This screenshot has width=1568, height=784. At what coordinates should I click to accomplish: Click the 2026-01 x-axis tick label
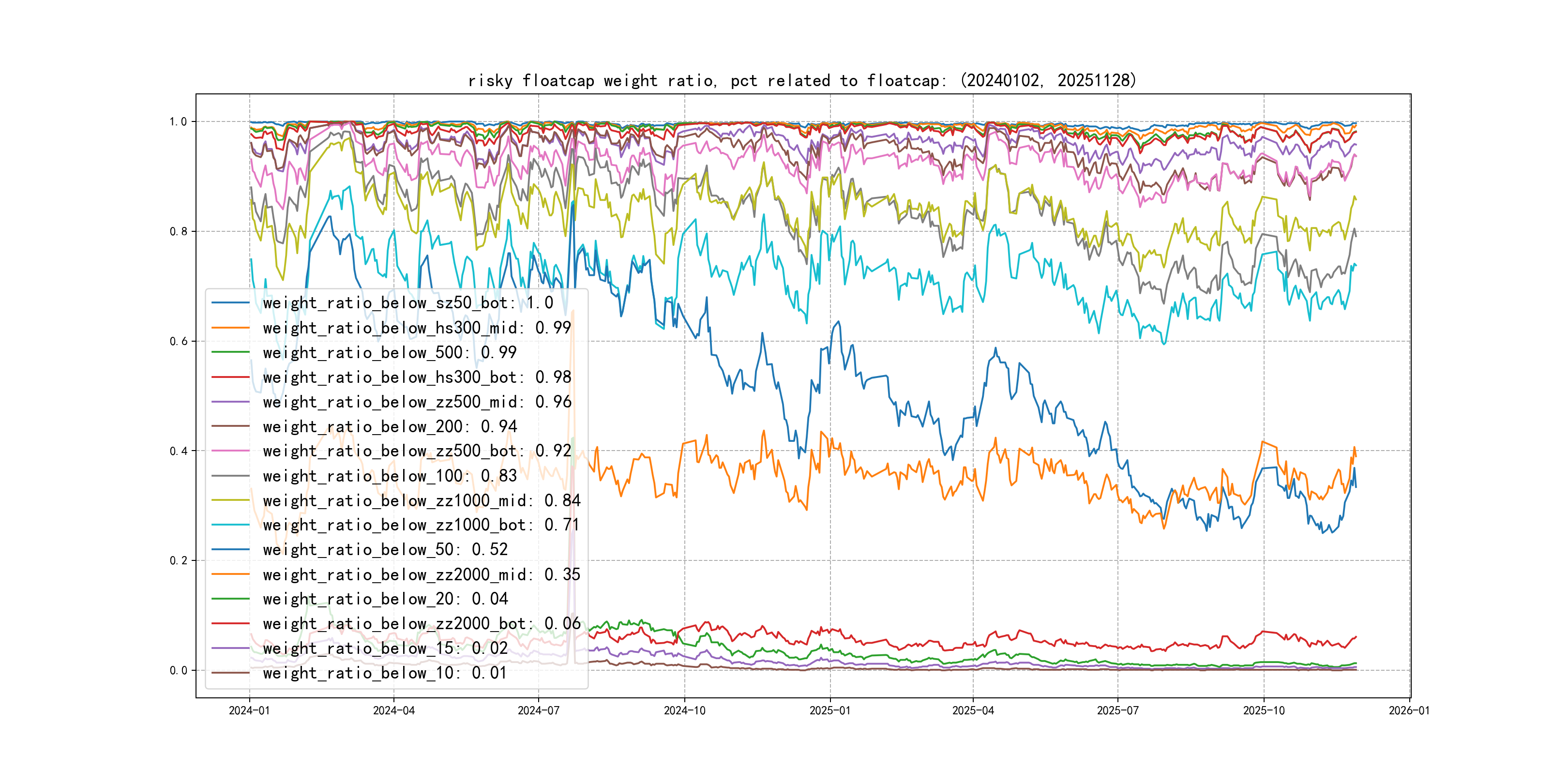[1408, 710]
